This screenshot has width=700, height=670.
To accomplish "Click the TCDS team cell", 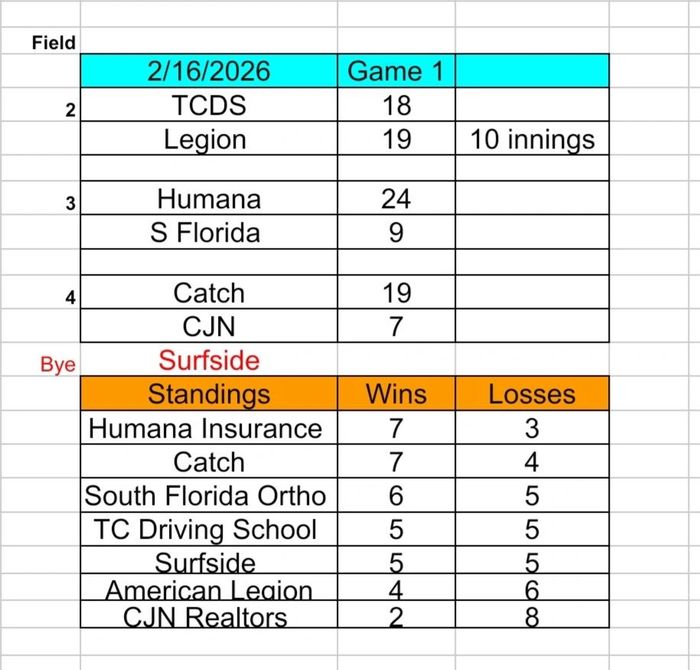I will click(208, 106).
